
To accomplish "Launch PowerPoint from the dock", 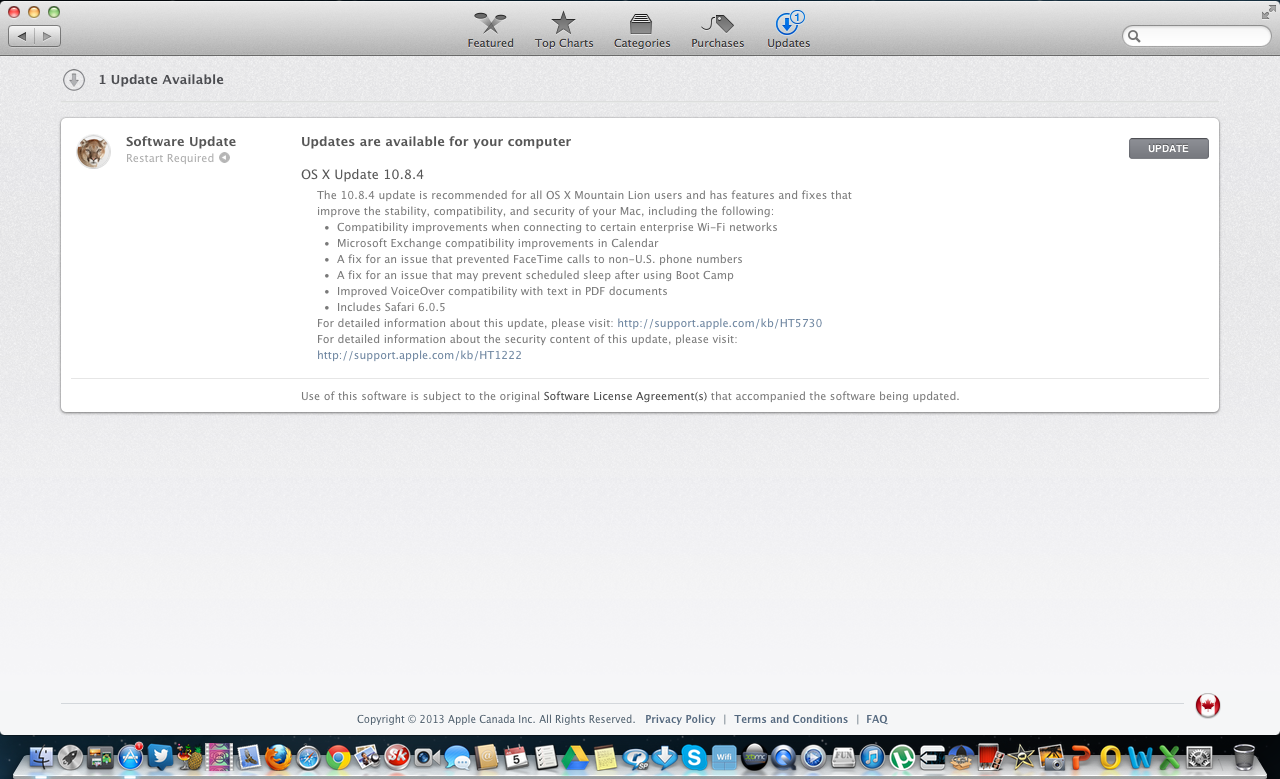I will pos(1081,757).
